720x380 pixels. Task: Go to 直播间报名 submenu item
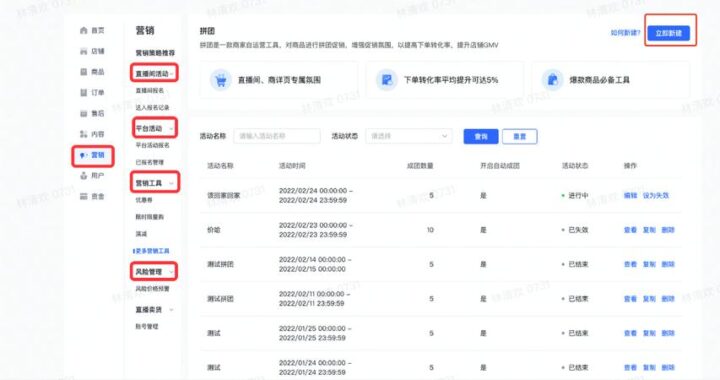point(150,91)
